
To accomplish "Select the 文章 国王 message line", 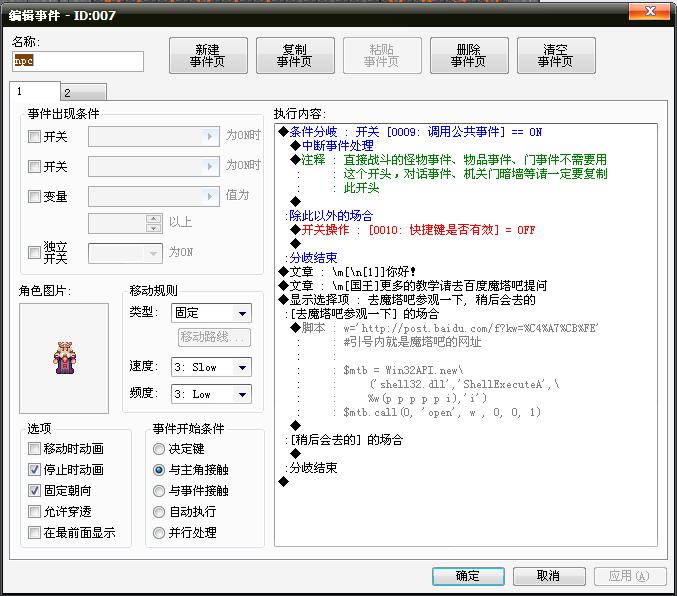I will click(413, 286).
